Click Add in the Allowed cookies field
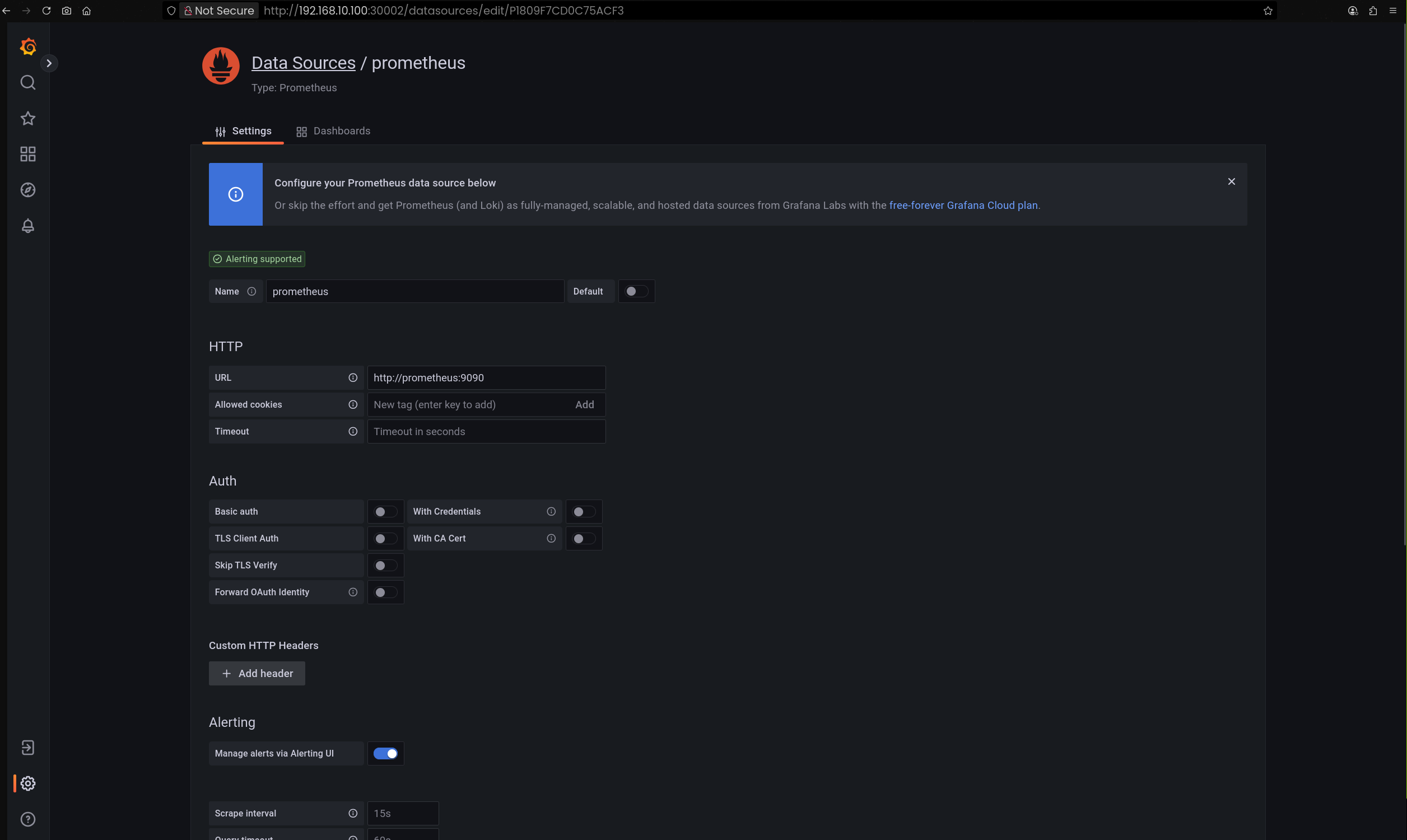Image resolution: width=1407 pixels, height=840 pixels. coord(585,405)
